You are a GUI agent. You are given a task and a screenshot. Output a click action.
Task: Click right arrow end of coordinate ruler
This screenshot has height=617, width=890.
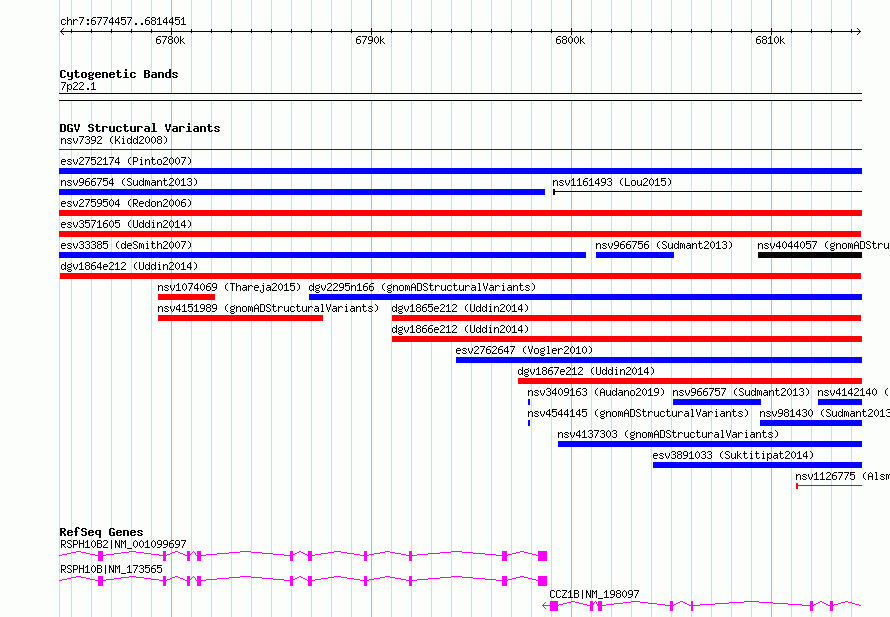(858, 31)
